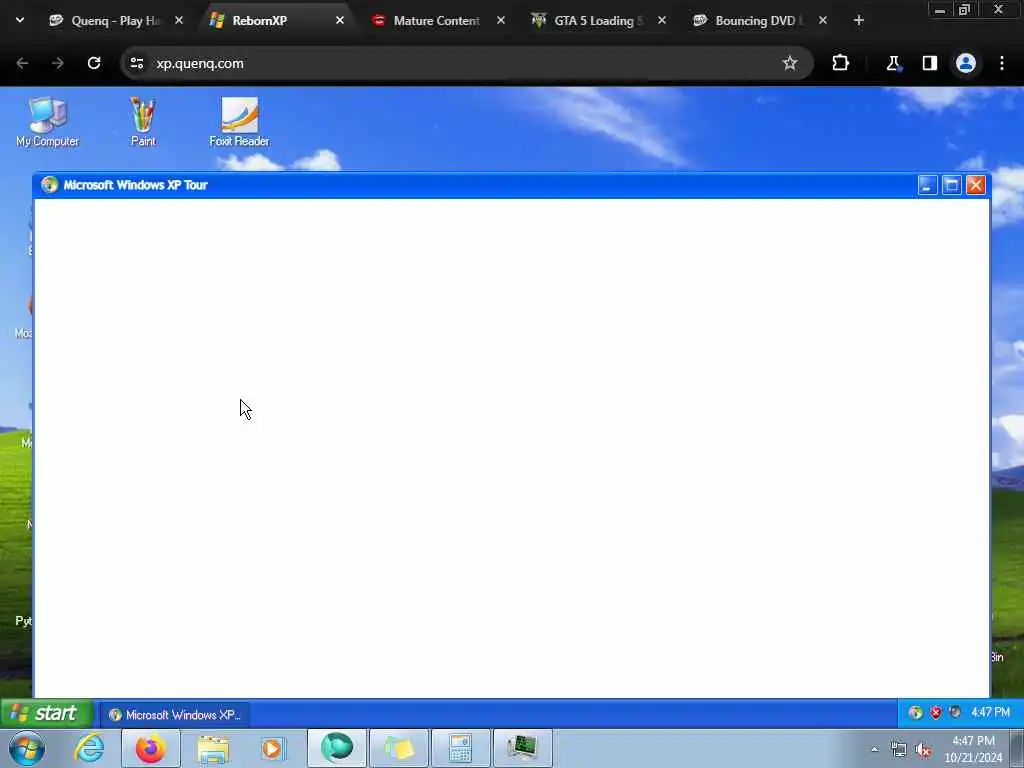Open Chrome Labs flask icon
The width and height of the screenshot is (1024, 768).
pyautogui.click(x=893, y=63)
